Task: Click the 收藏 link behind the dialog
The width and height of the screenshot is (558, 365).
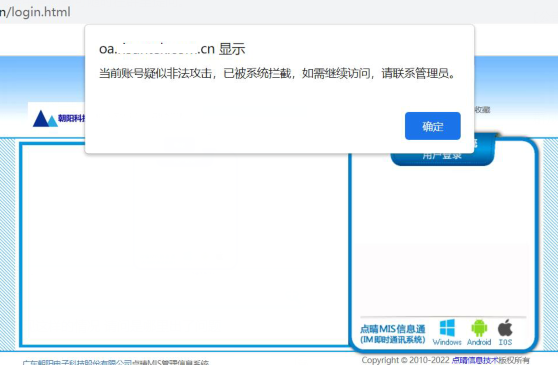Action: 483,110
